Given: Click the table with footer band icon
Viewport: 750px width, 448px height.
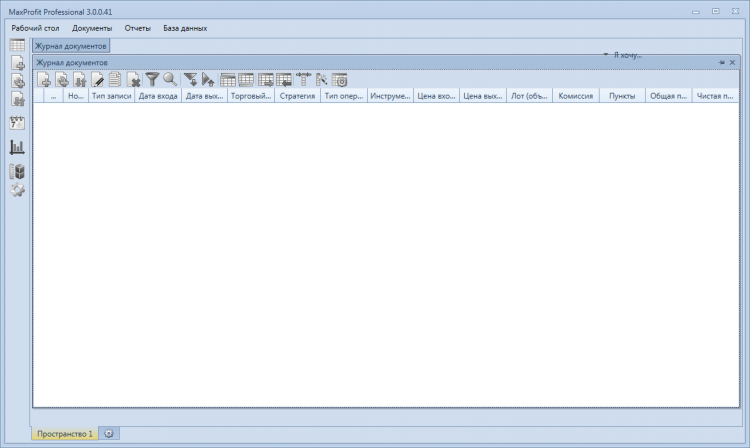Looking at the screenshot, I should click(x=246, y=80).
